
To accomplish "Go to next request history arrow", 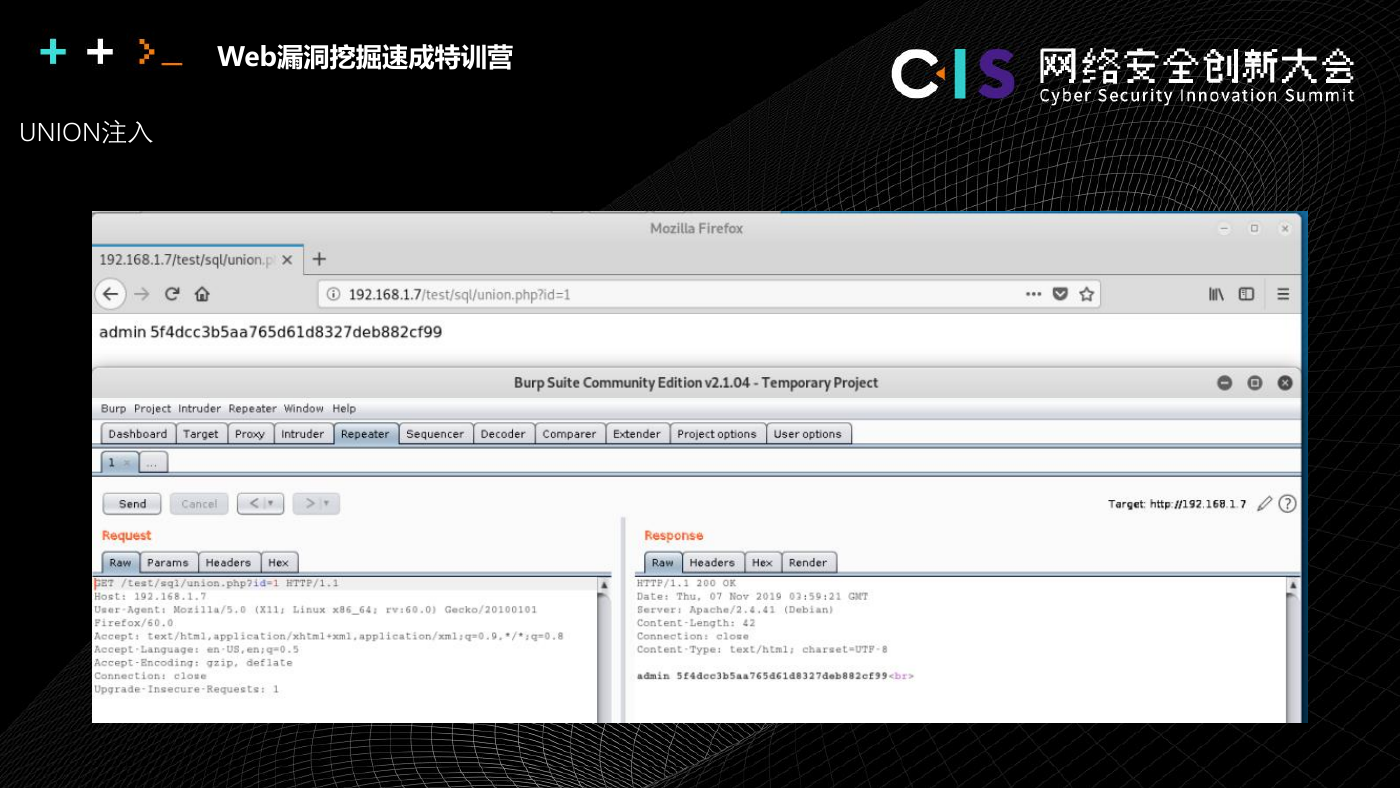I will click(316, 504).
